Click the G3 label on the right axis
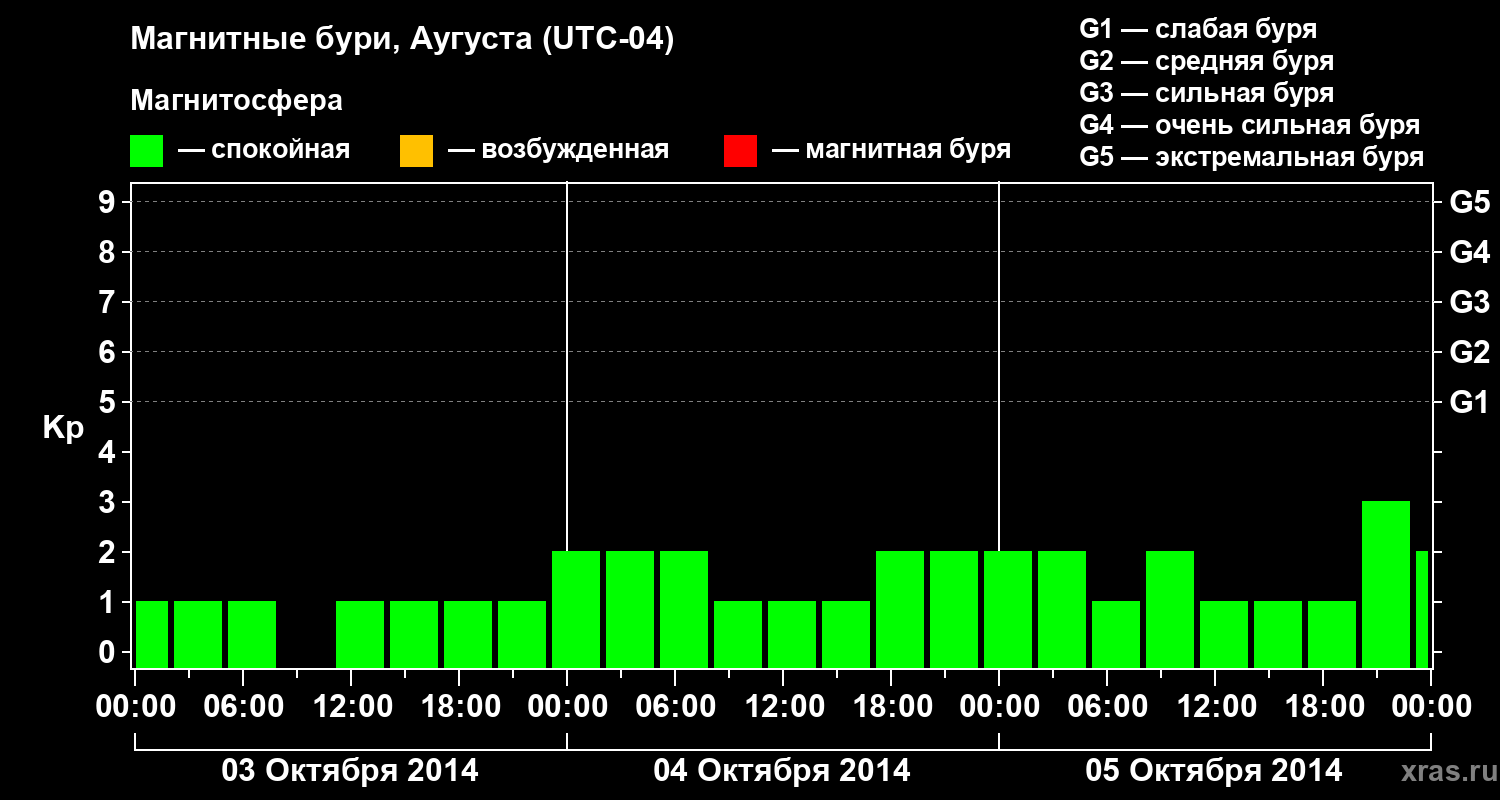Image resolution: width=1500 pixels, height=800 pixels. (x=1469, y=302)
